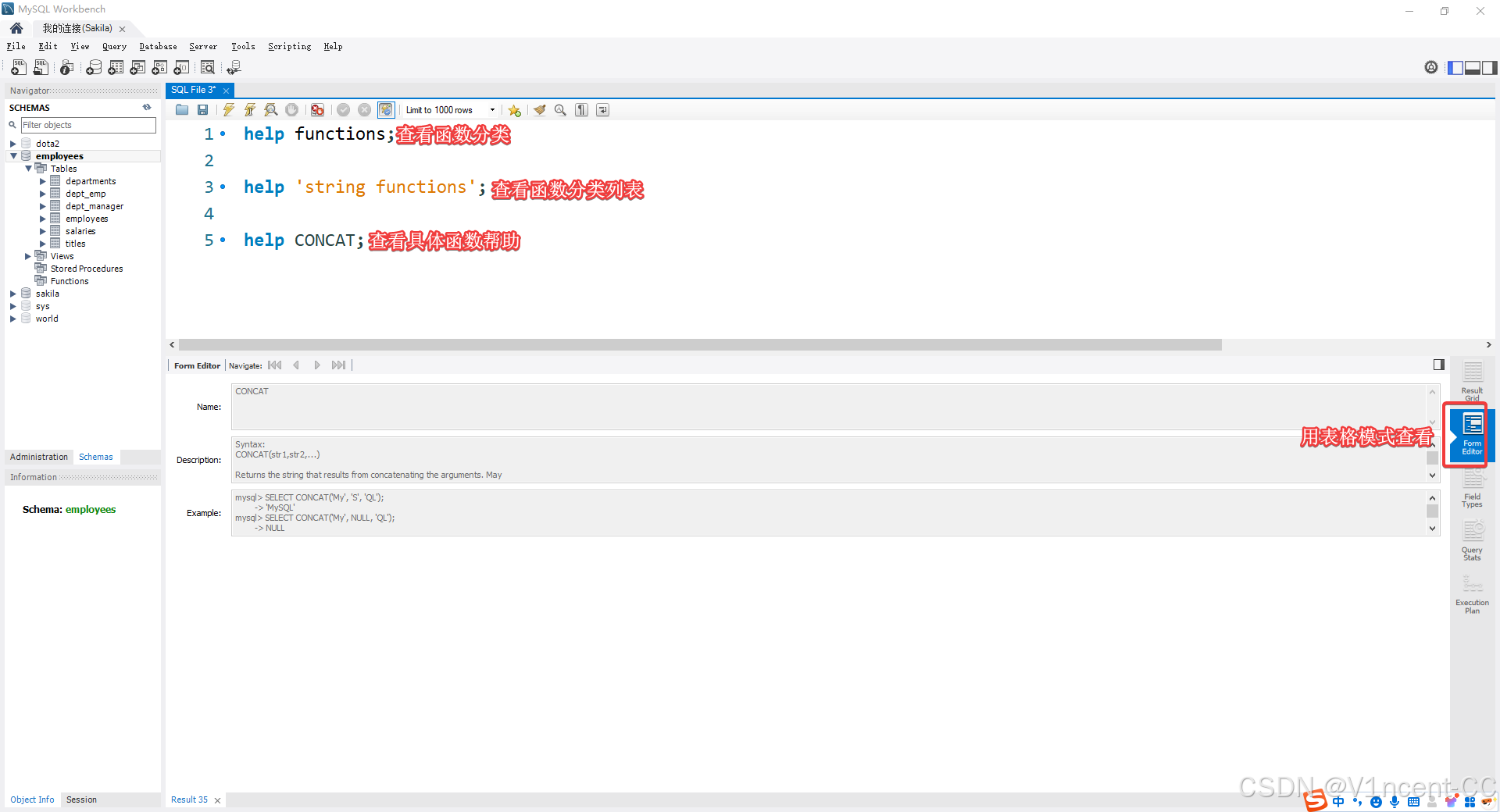
Task: Open a script file in editor
Action: pyautogui.click(x=182, y=110)
